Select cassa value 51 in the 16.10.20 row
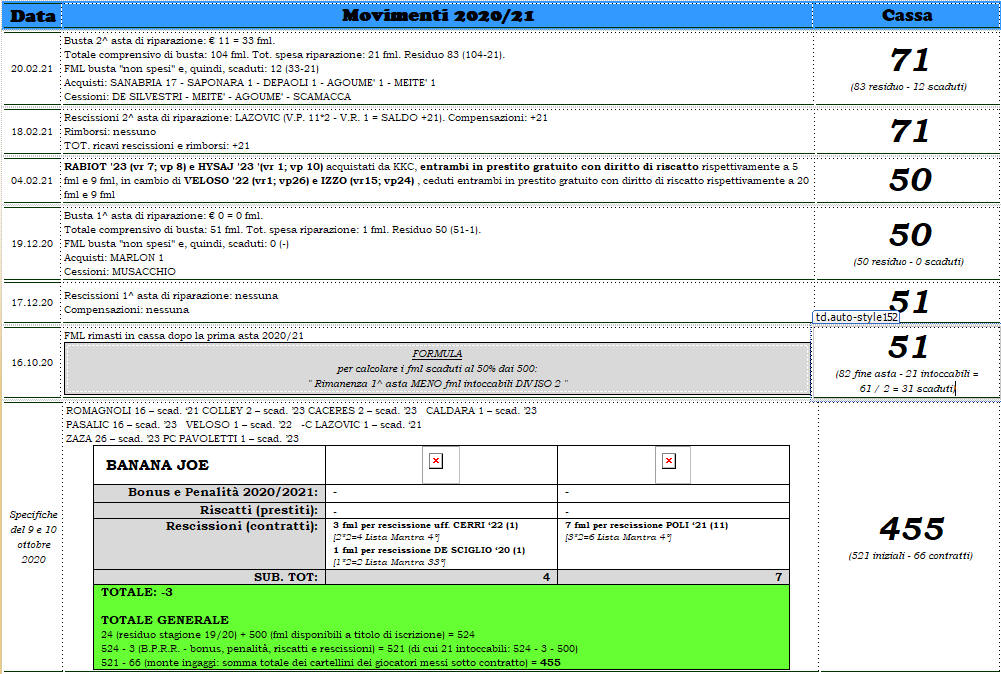Screen dimensions: 1001x674 pos(908,347)
